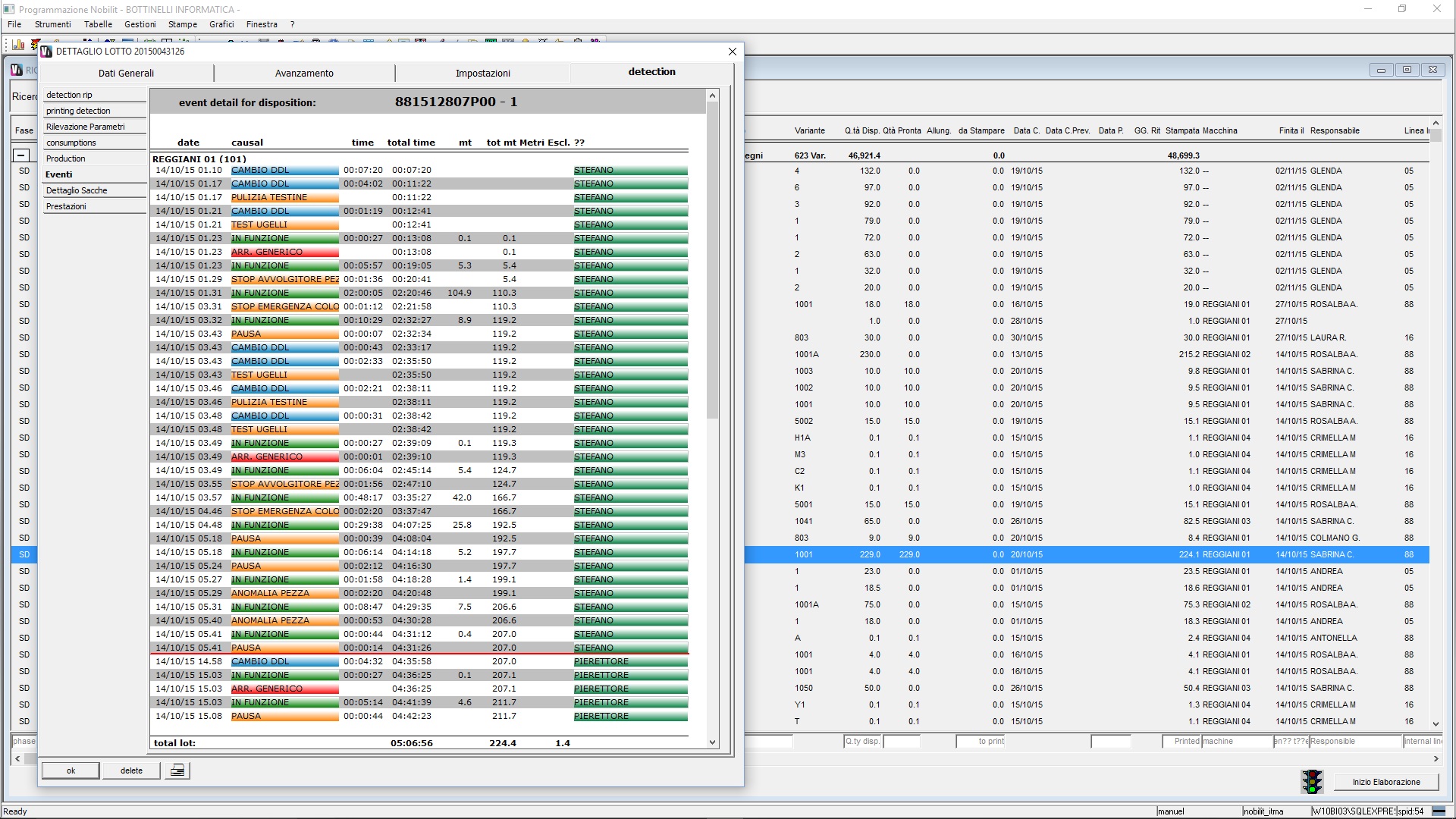Open the Production section
The image size is (1456, 819).
(x=94, y=158)
